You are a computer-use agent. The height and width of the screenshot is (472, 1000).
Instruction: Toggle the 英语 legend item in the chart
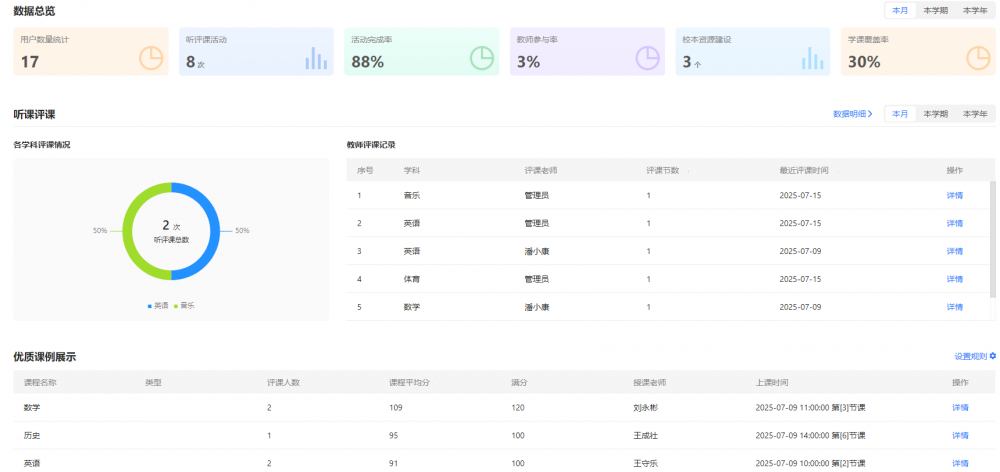click(158, 305)
